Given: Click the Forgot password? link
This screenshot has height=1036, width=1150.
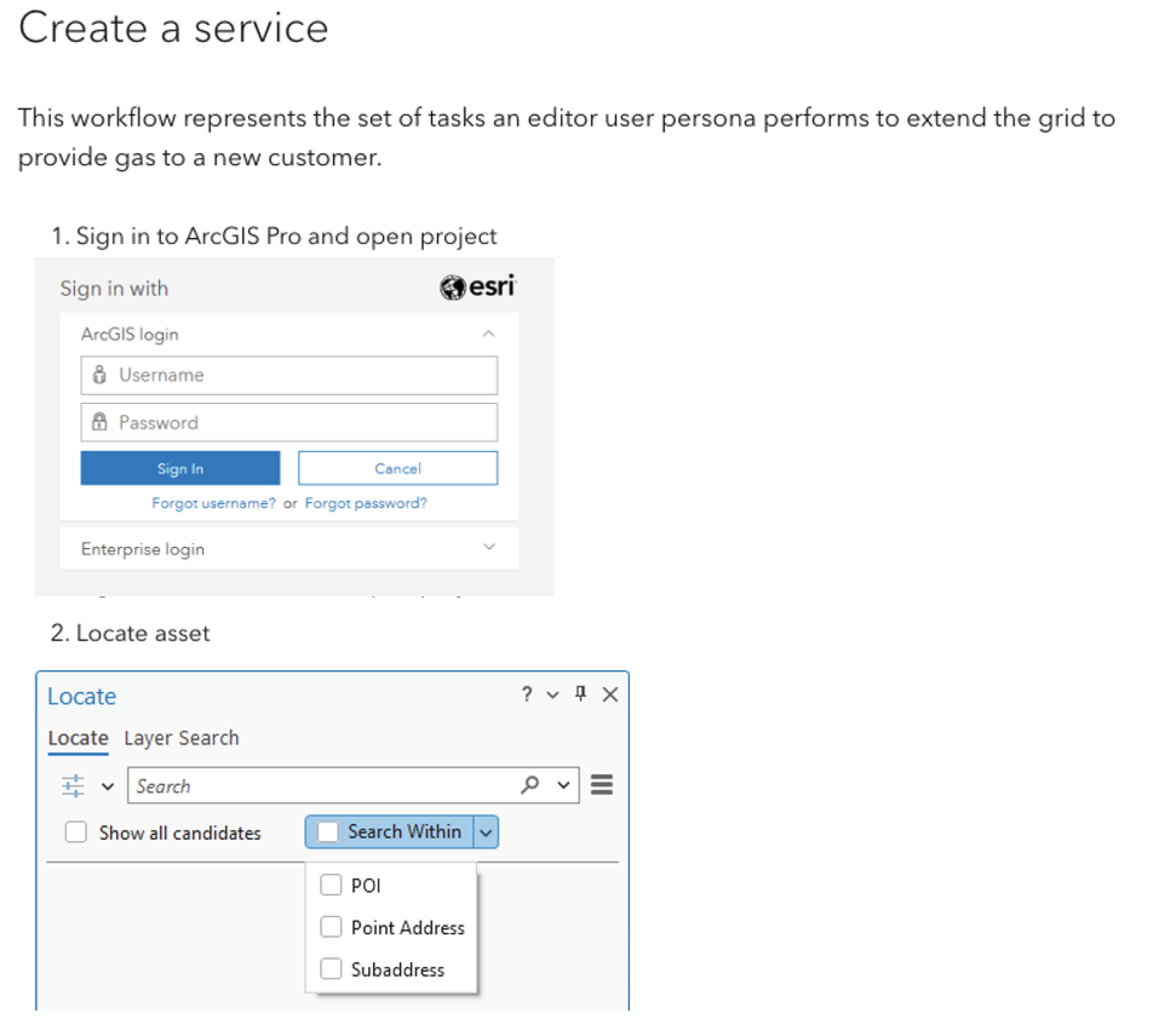Looking at the screenshot, I should coord(366,503).
